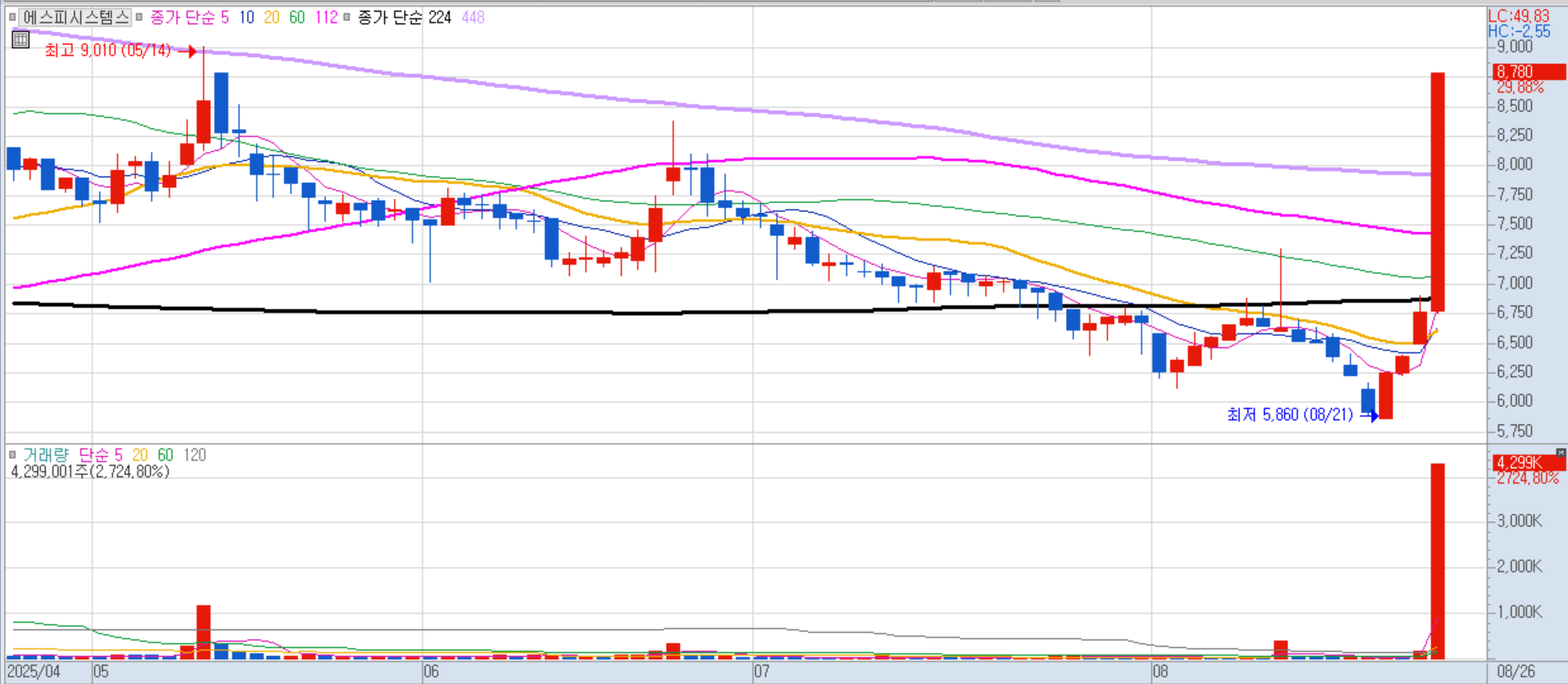1568x684 pixels.
Task: Click the tall red latest candlestick
Action: (x=1437, y=191)
